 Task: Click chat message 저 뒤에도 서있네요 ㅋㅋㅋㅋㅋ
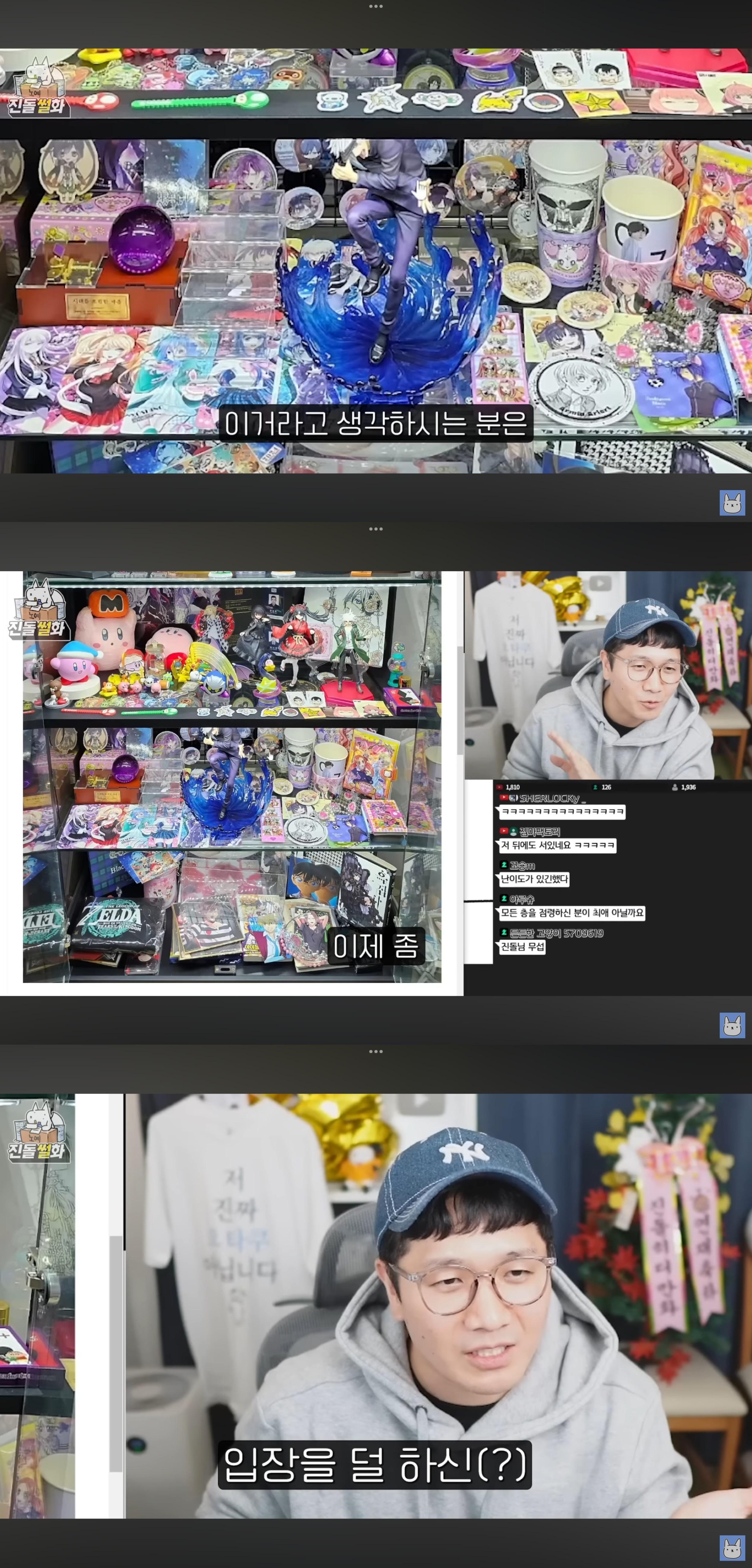[557, 845]
